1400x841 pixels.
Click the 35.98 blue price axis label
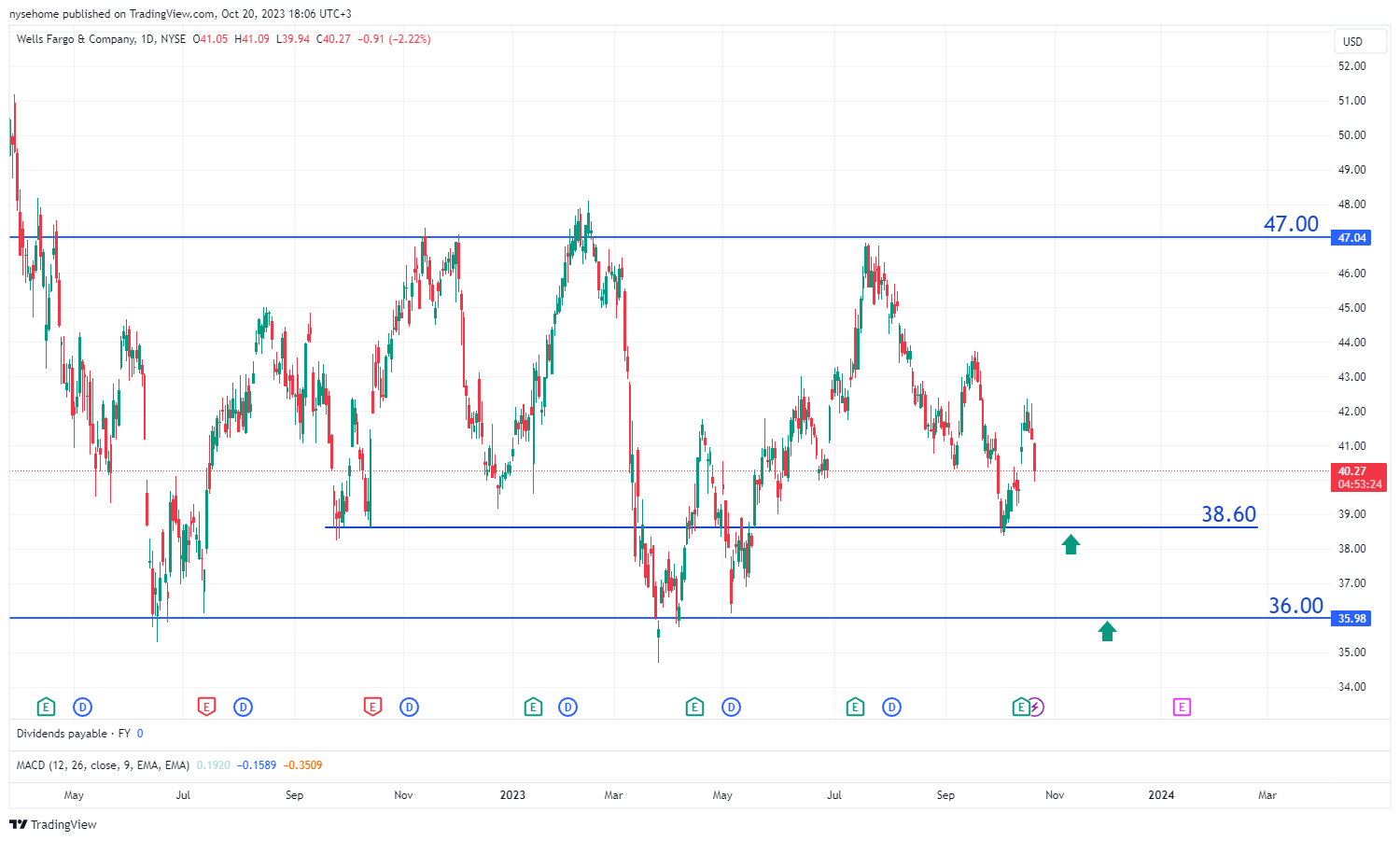(1351, 619)
